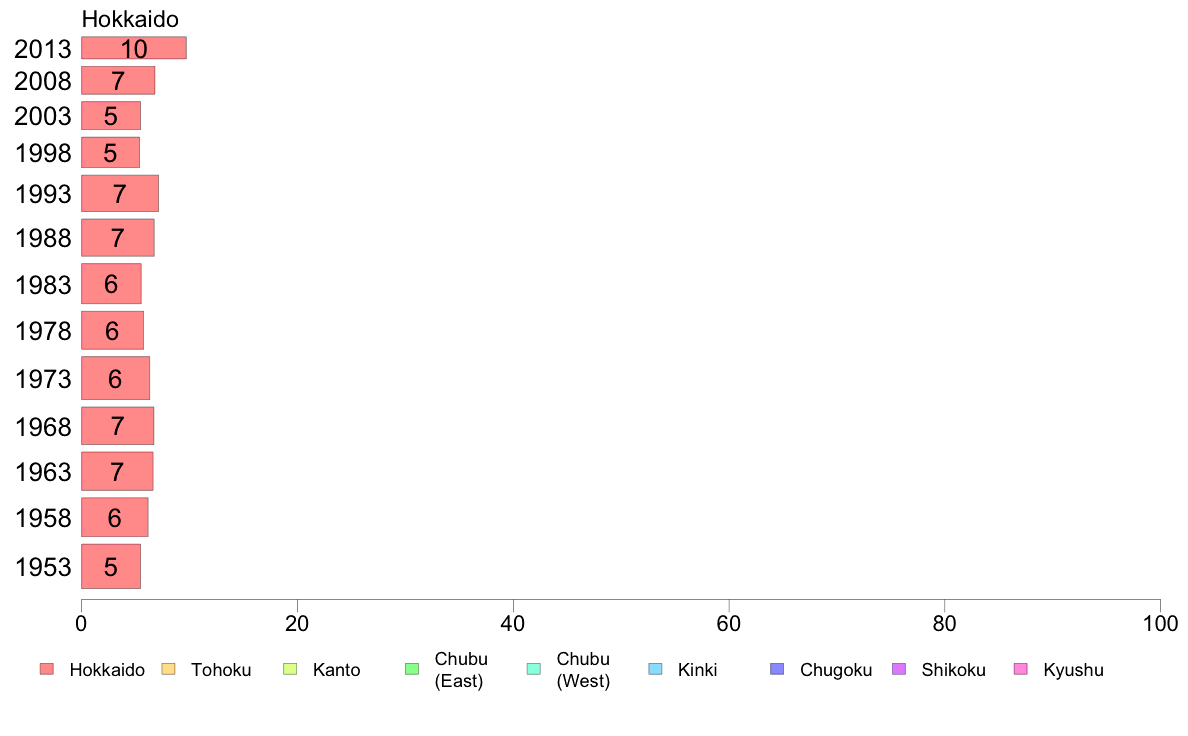
Task: Click the Kyushu legend text label
Action: [1073, 670]
